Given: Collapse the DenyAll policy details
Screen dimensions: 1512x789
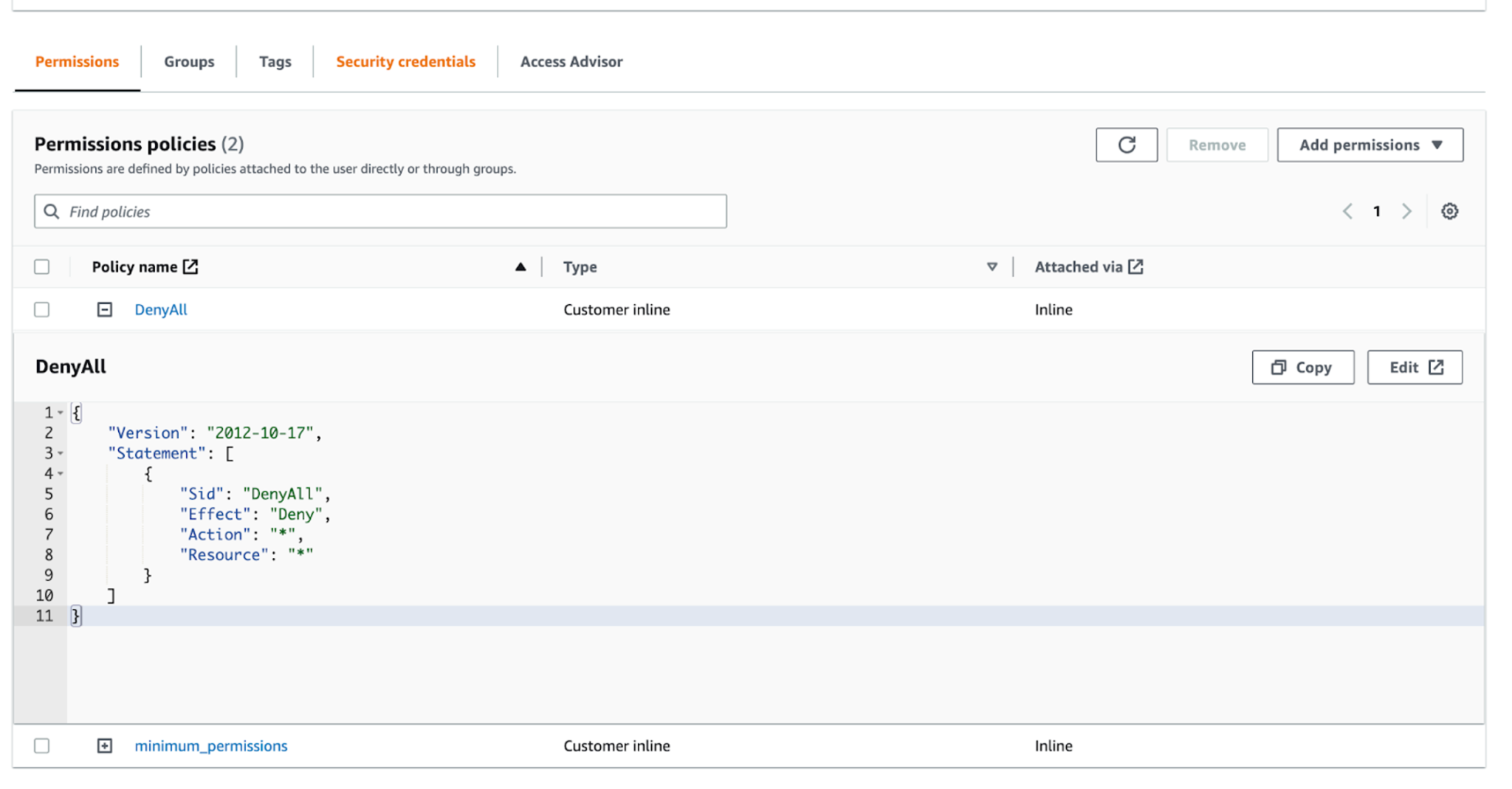Looking at the screenshot, I should (x=104, y=309).
